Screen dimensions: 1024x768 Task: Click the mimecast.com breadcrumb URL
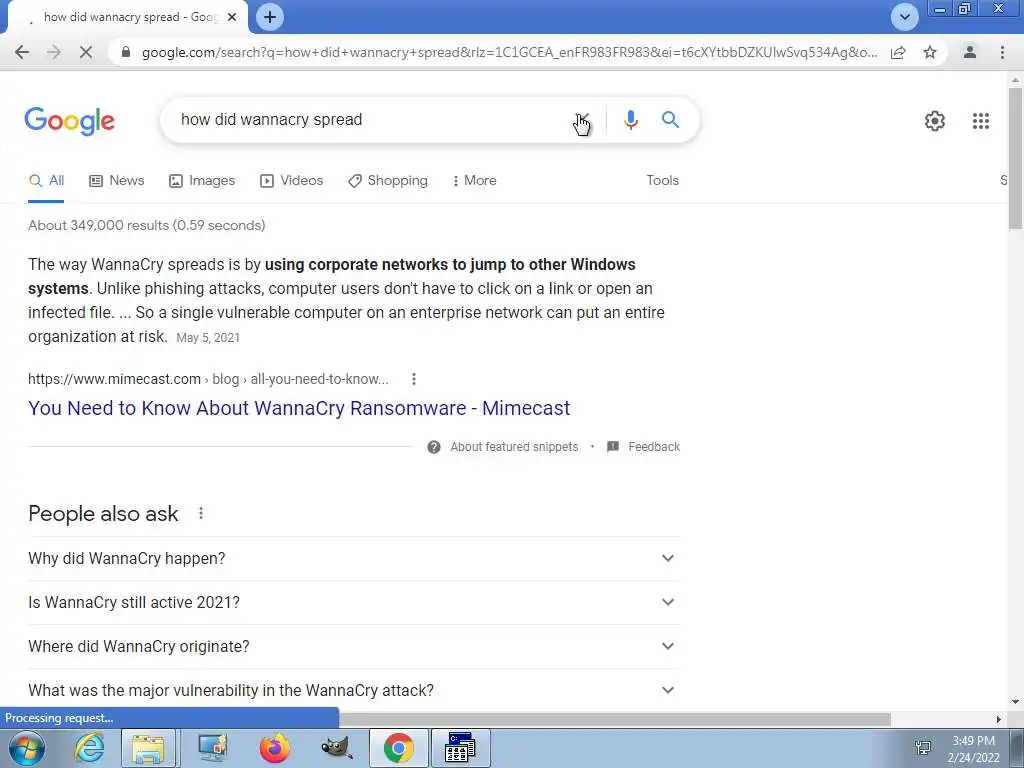point(208,379)
